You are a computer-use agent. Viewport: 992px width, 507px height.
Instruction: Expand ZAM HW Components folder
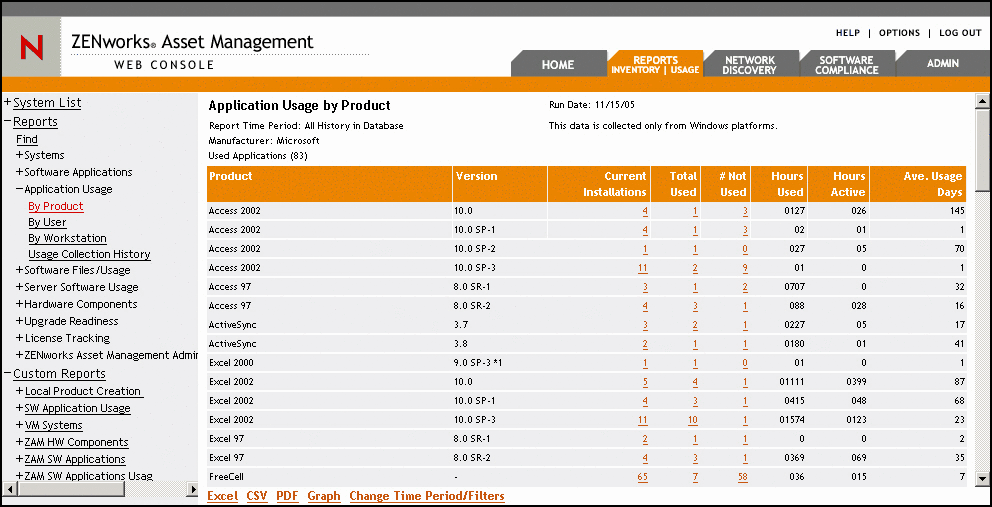[x=20, y=442]
